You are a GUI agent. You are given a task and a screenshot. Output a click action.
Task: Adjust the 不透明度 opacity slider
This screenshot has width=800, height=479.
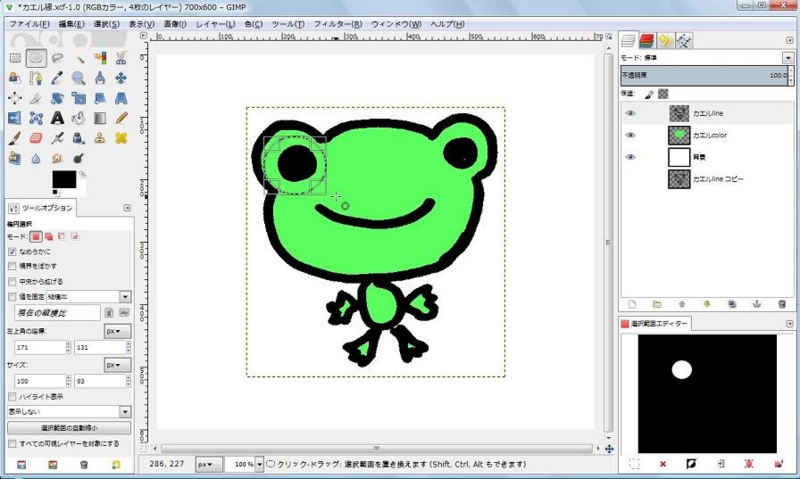705,75
